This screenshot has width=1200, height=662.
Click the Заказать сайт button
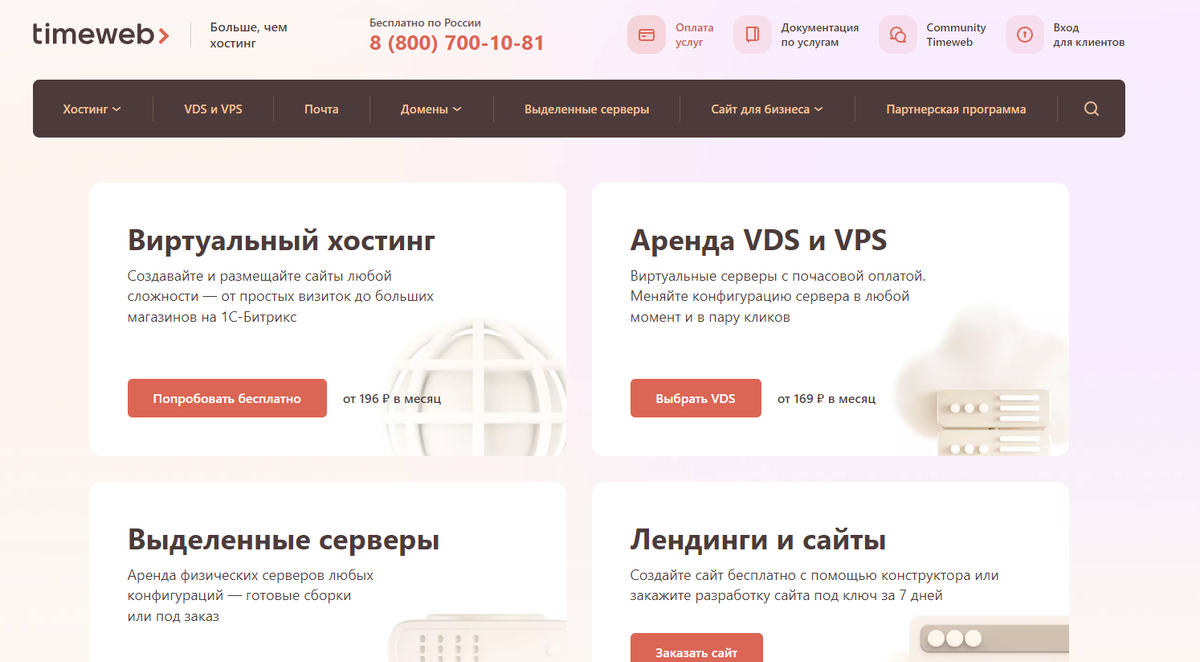[x=696, y=648]
